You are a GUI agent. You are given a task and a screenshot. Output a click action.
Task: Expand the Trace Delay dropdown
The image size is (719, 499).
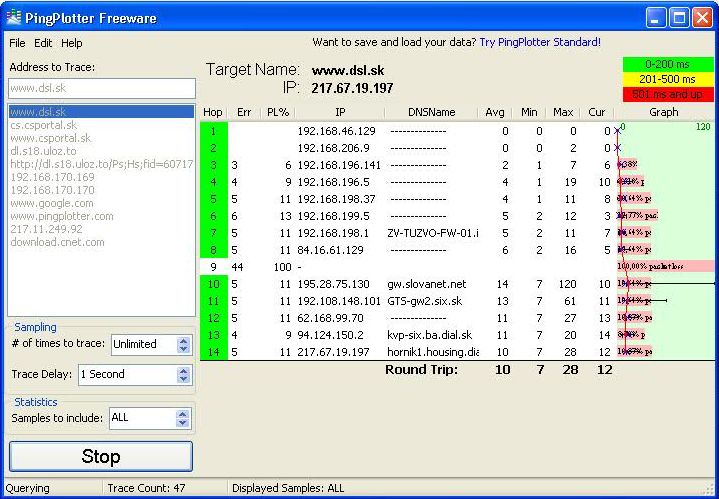[183, 375]
